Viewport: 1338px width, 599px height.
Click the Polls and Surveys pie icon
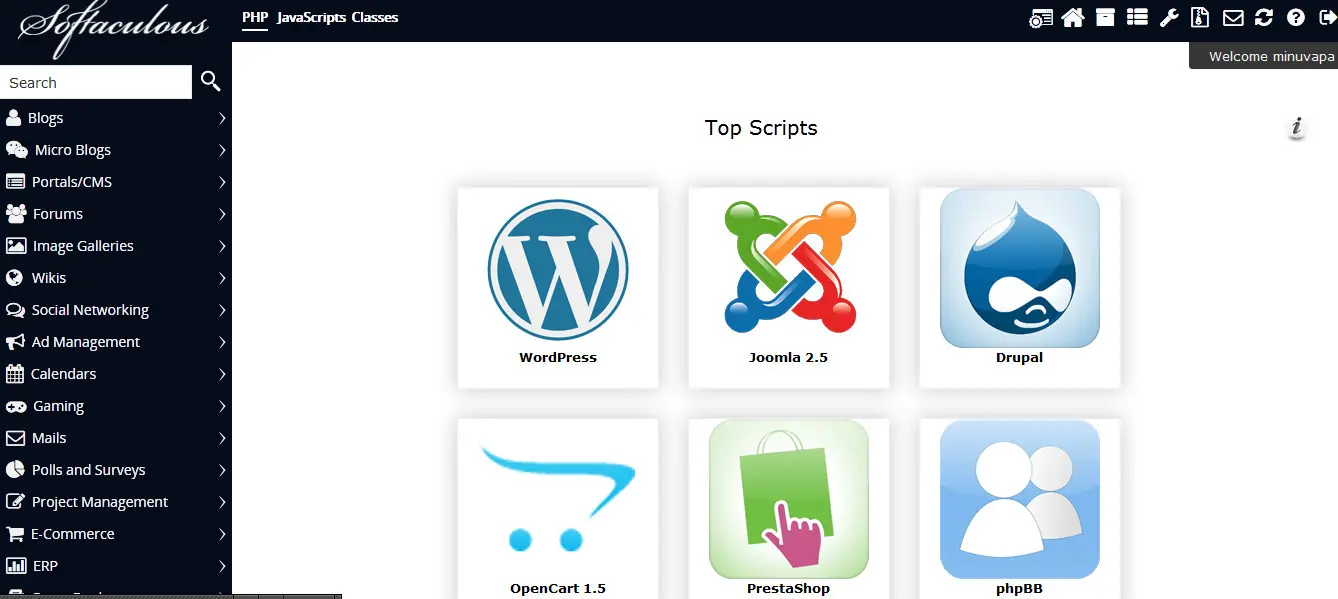pyautogui.click(x=15, y=469)
